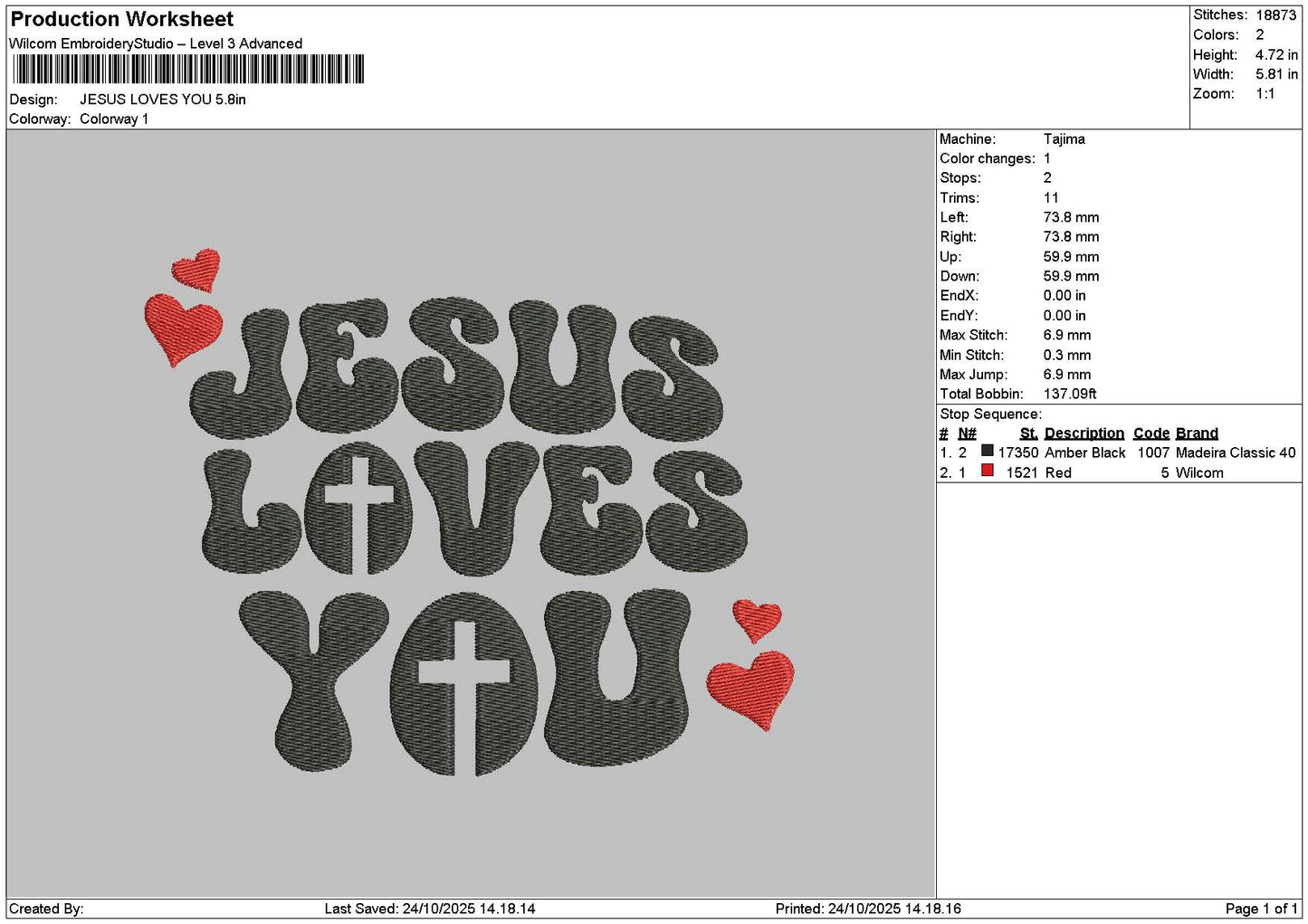Click the Width value 5.81 in

(1276, 74)
